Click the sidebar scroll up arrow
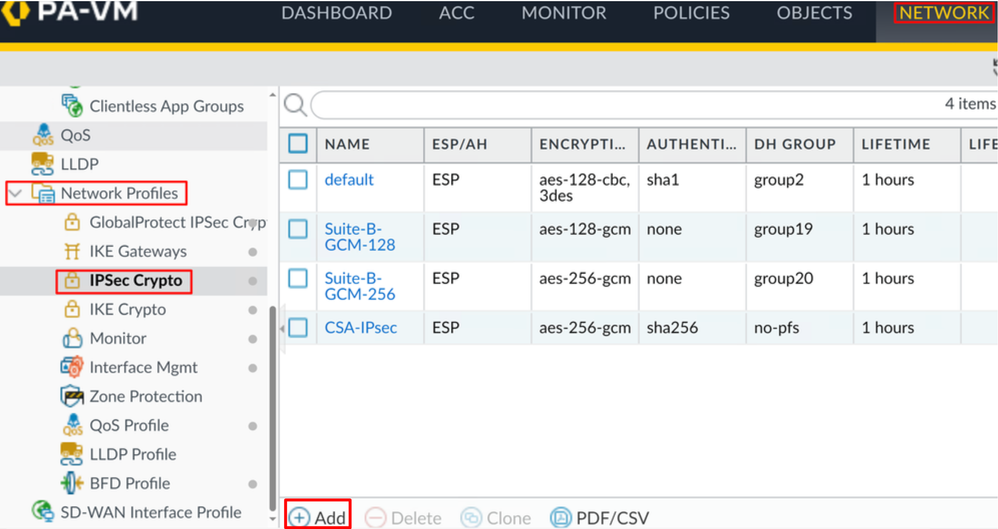This screenshot has width=998, height=529. click(x=273, y=95)
